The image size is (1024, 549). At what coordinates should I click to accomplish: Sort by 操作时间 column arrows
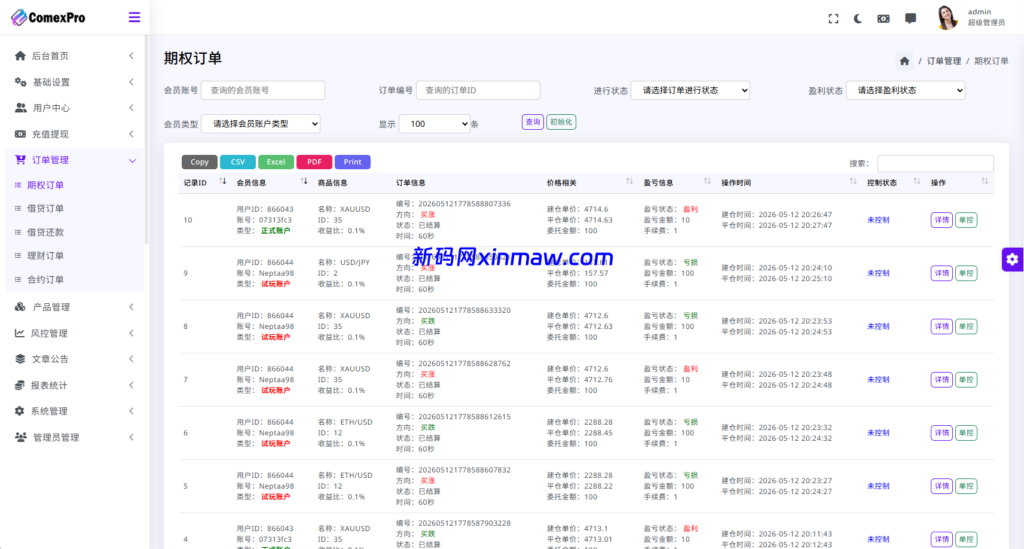(x=853, y=181)
